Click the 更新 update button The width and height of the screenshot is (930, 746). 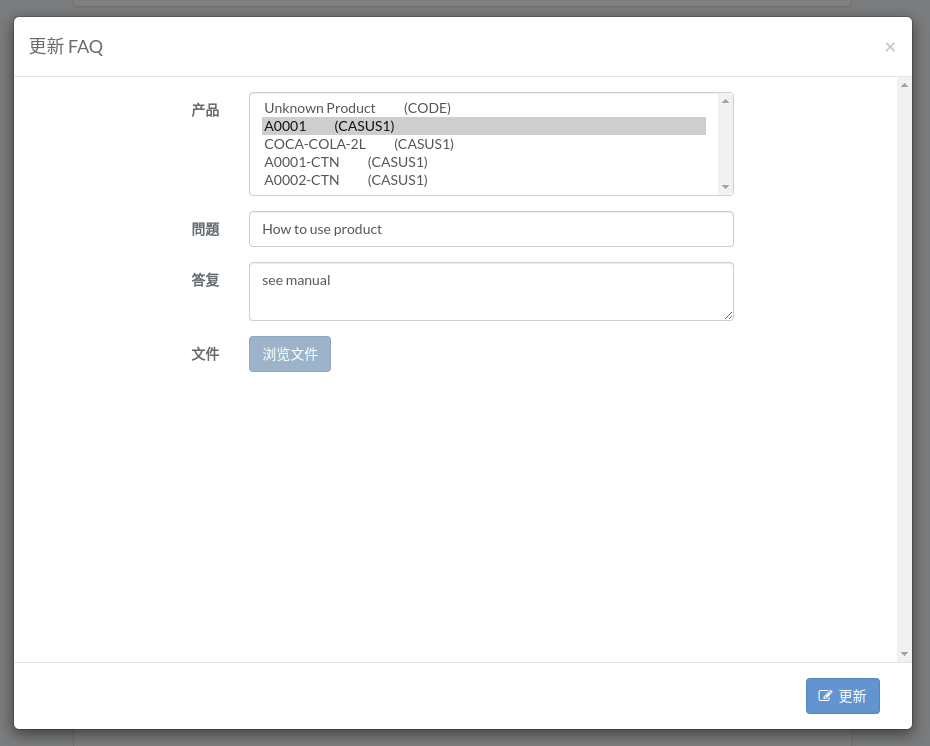click(842, 696)
